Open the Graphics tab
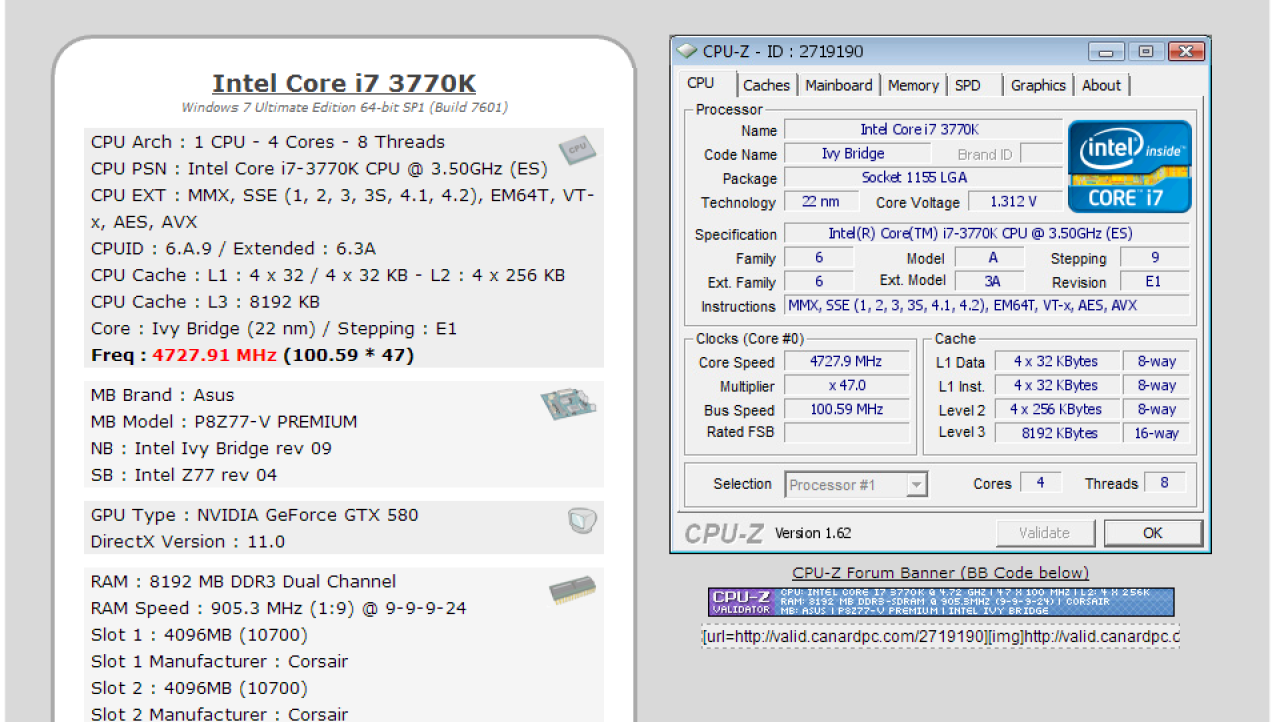This screenshot has width=1280, height=722. pos(1038,86)
